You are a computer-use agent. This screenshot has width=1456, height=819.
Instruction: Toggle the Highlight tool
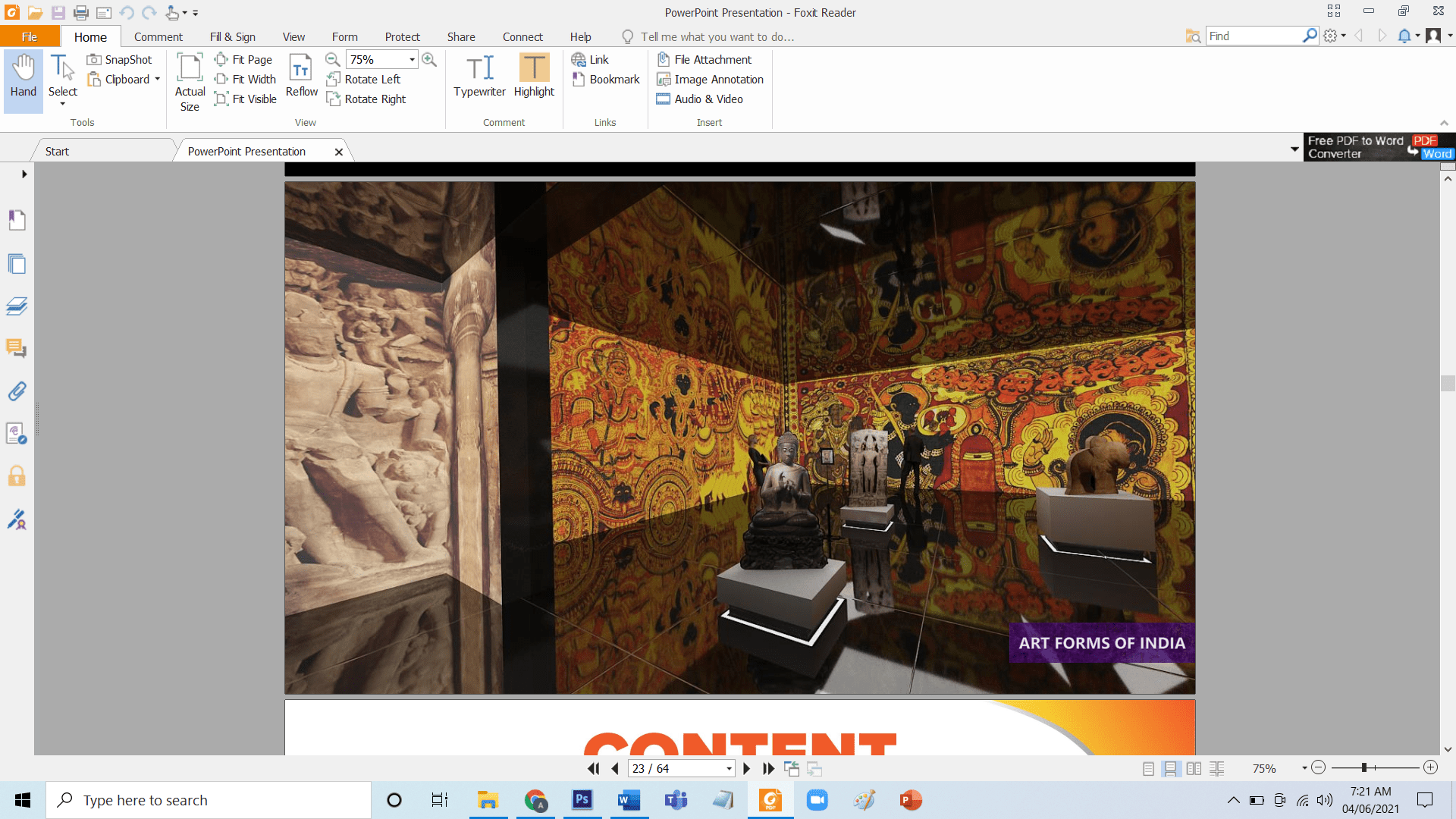(534, 76)
